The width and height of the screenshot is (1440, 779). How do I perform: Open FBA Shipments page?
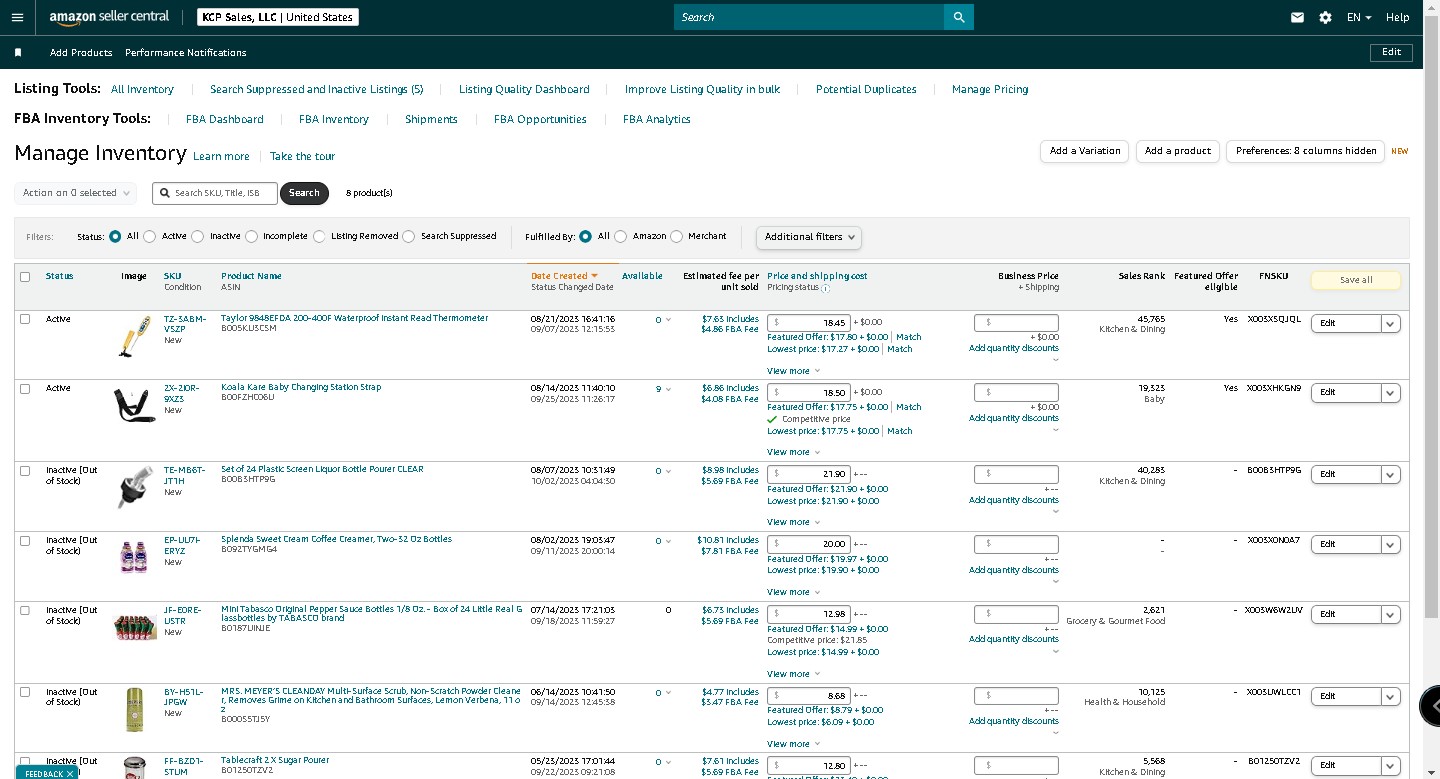(x=431, y=119)
